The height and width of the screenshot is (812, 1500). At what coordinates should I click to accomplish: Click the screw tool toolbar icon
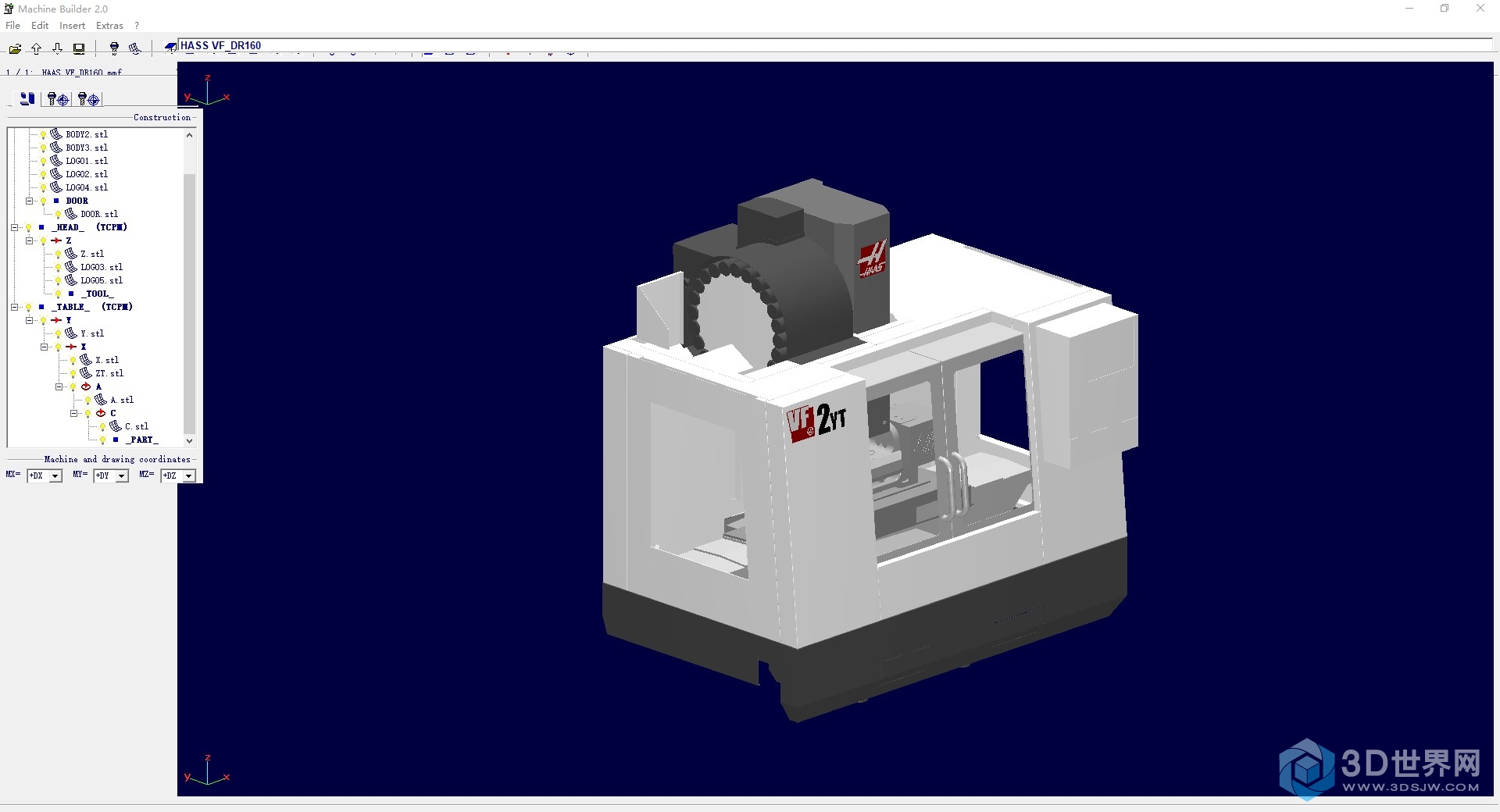tap(114, 48)
